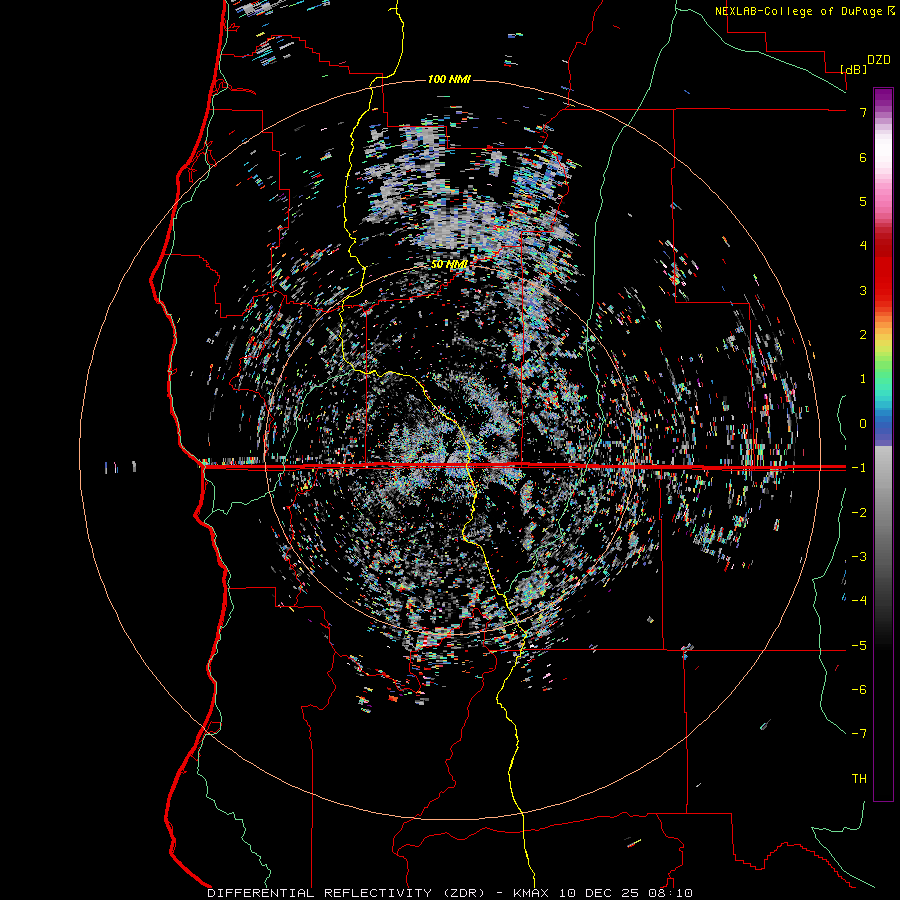This screenshot has height=900, width=900.
Task: Click the DZD product label
Action: pos(879,60)
